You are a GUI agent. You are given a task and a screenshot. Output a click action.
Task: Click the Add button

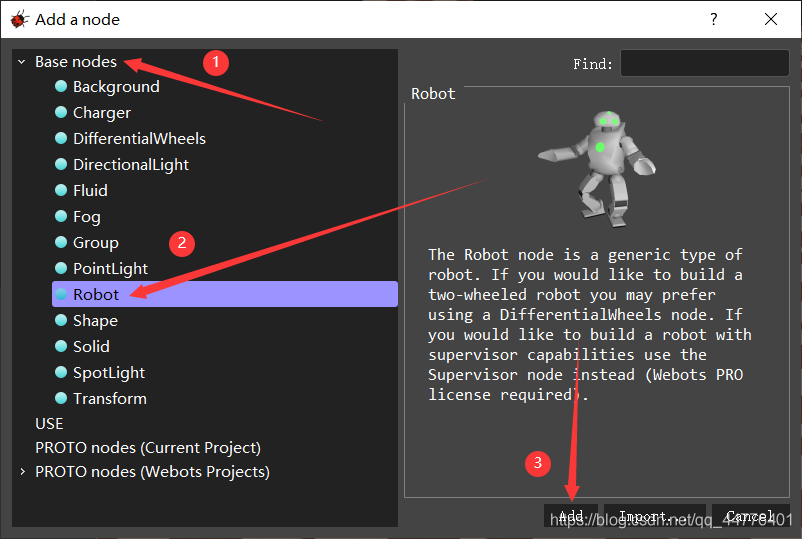pos(570,515)
